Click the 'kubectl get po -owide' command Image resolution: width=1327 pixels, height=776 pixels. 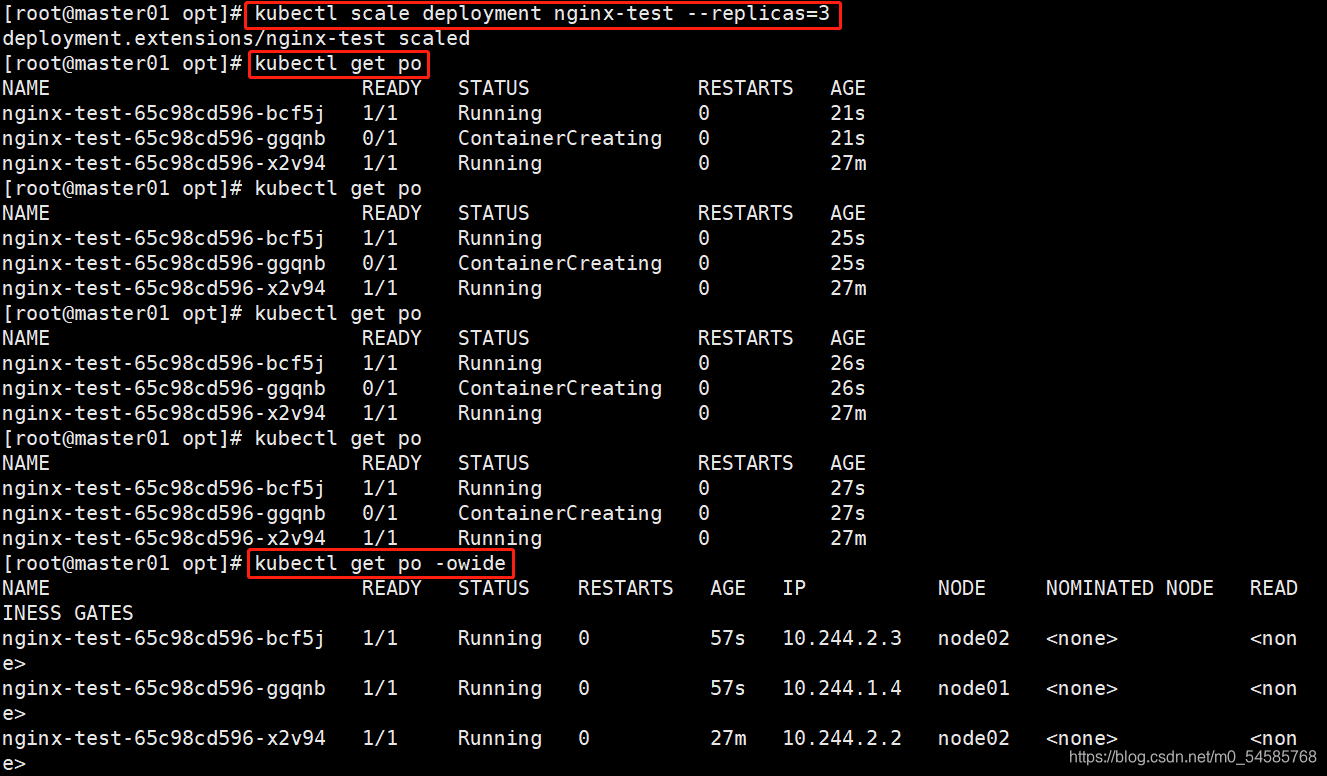point(380,564)
